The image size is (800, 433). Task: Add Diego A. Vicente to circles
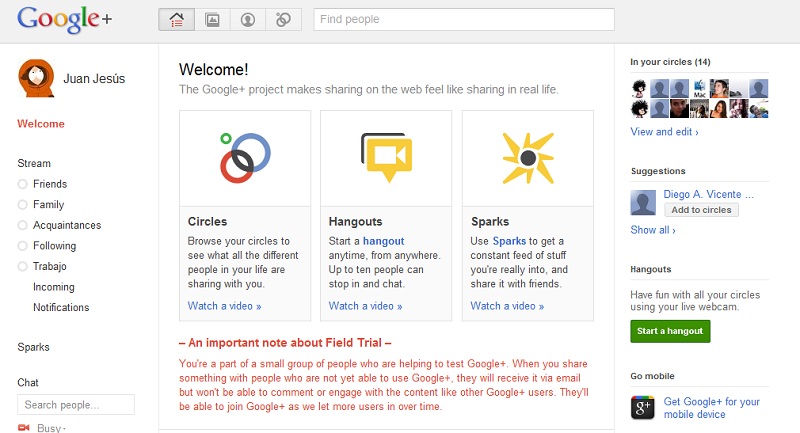point(701,210)
